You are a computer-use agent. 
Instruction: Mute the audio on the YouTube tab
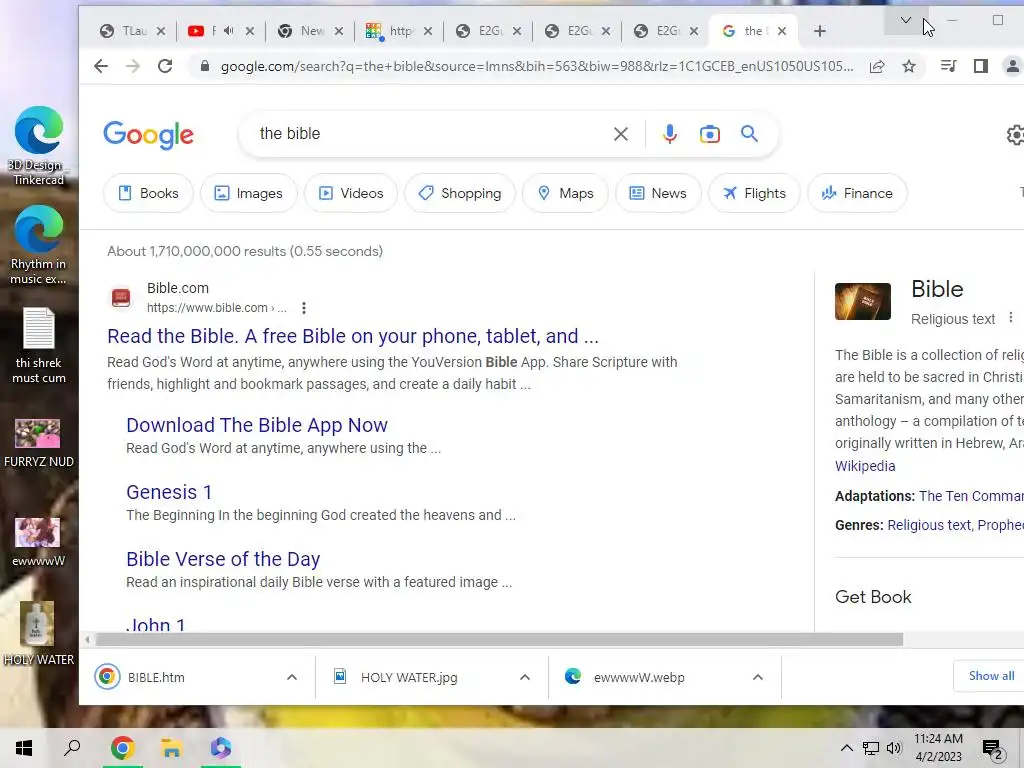(x=229, y=31)
